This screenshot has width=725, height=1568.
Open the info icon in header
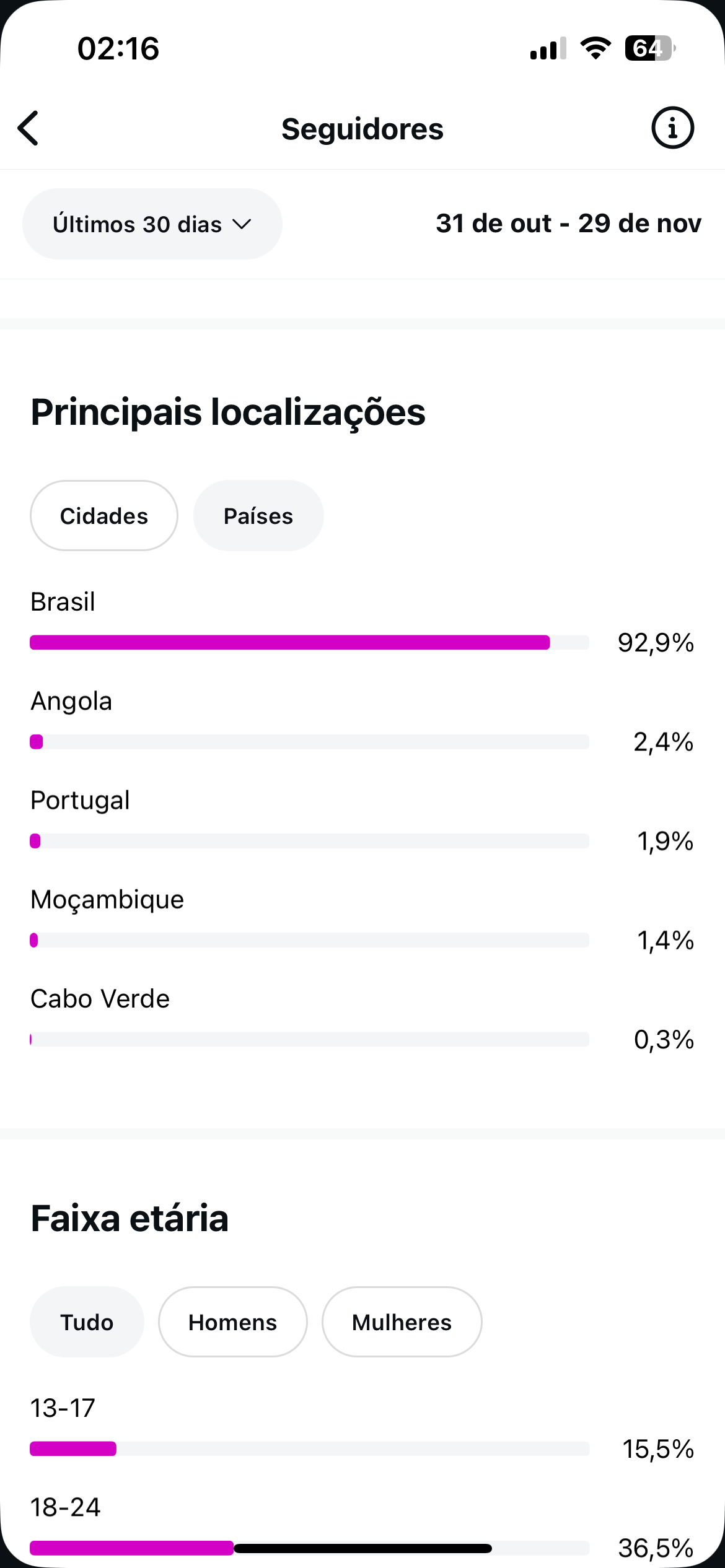pos(672,128)
